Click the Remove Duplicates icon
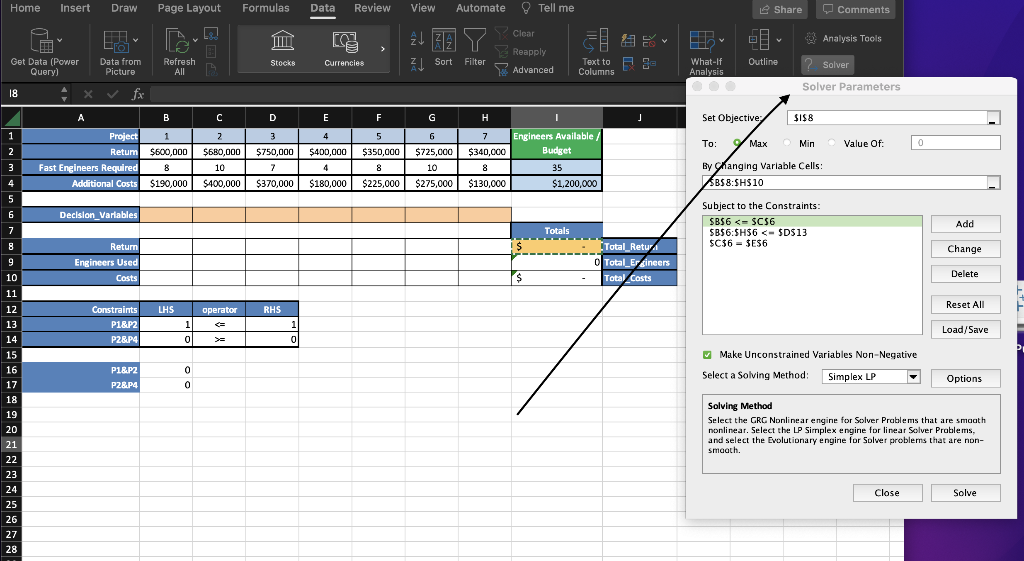1024x561 pixels. point(628,63)
